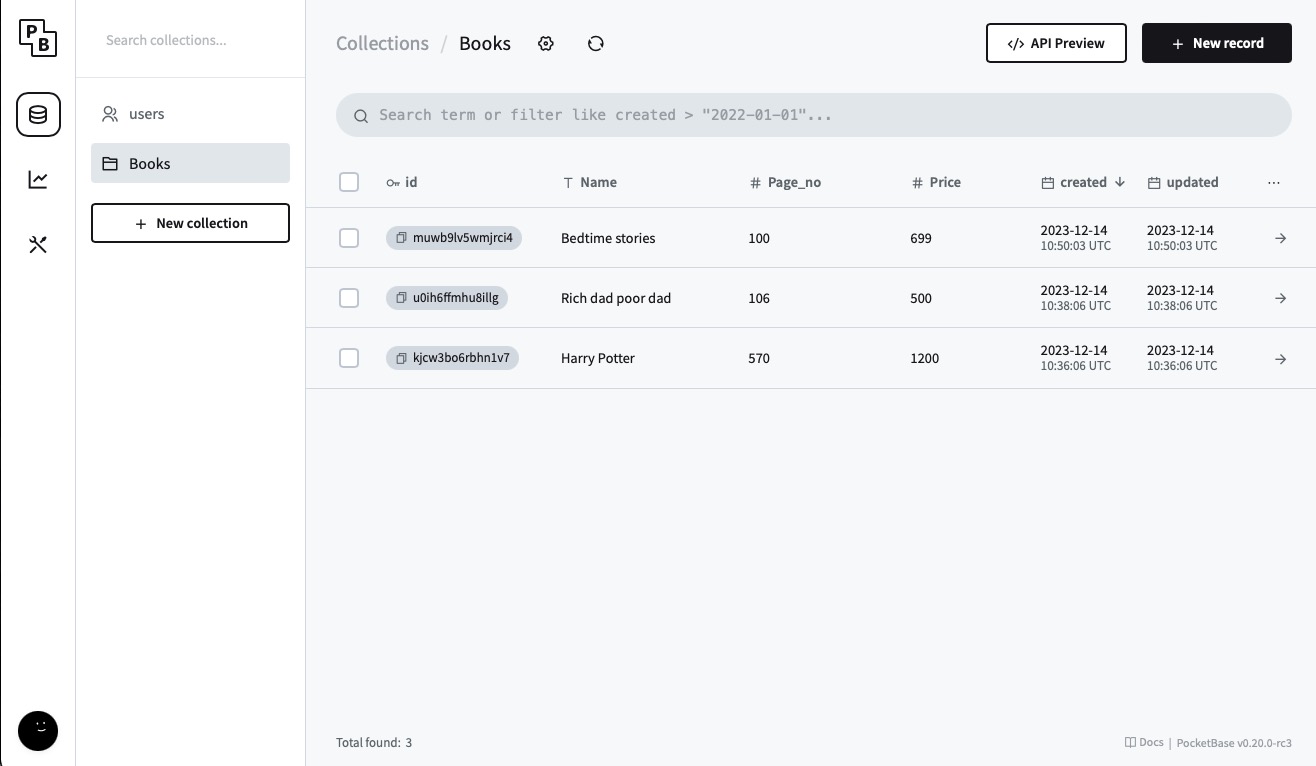The height and width of the screenshot is (766, 1316).
Task: Click the New collection button
Action: pos(190,223)
